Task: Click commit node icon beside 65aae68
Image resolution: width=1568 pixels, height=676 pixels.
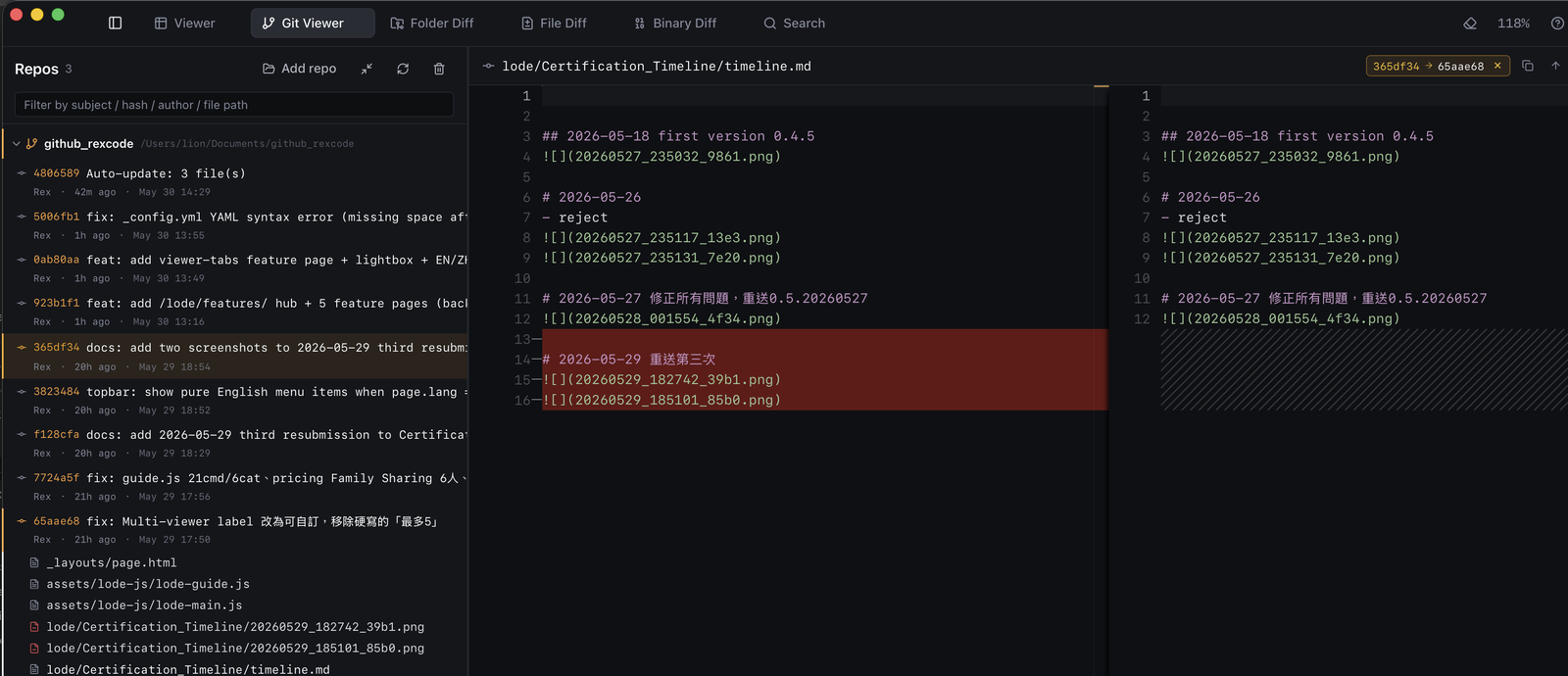Action: tap(22, 522)
